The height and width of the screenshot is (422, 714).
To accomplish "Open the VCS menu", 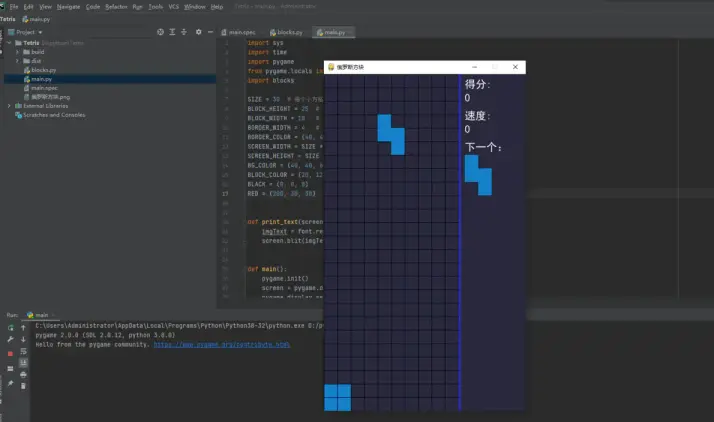I will tap(173, 7).
